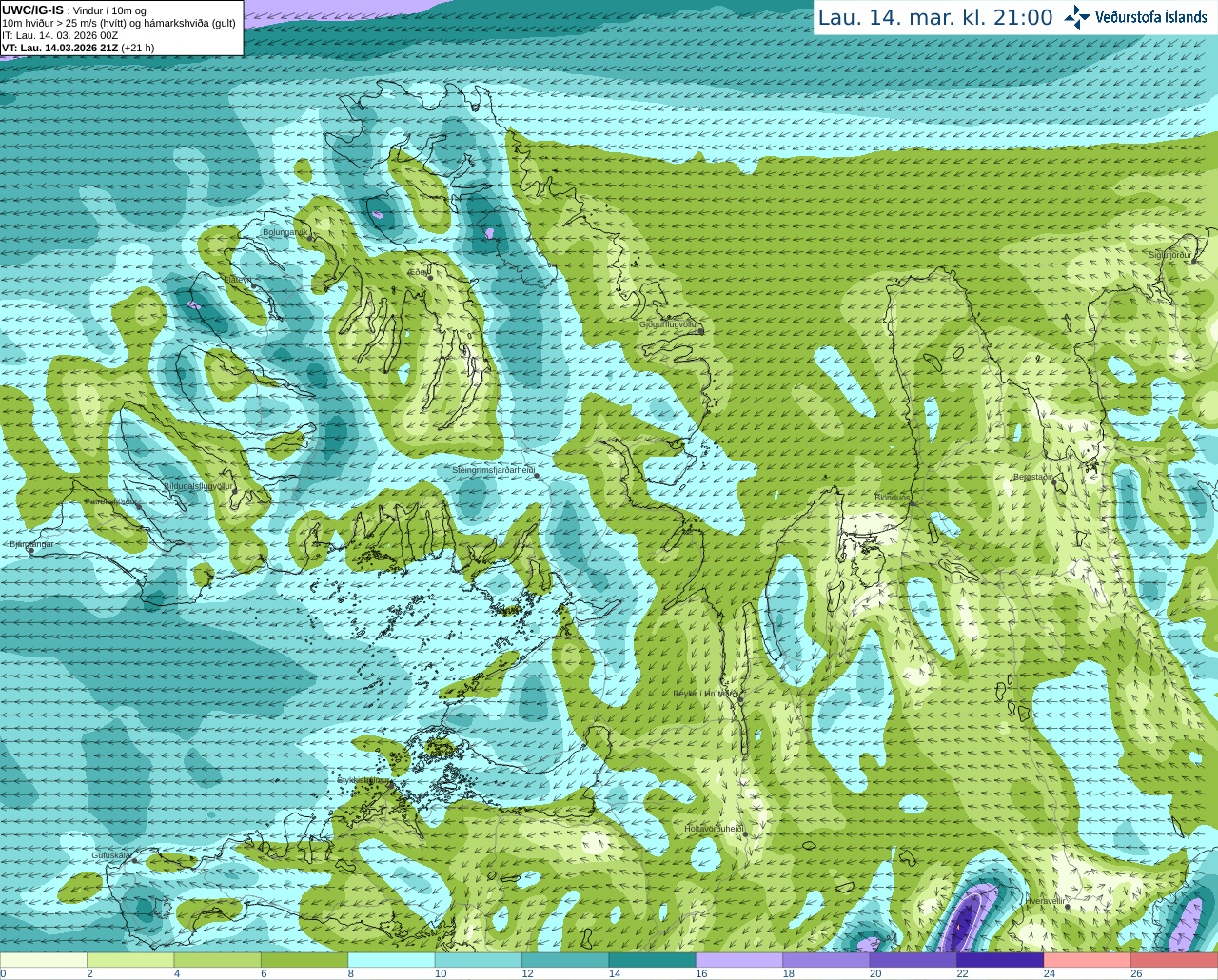Select the date label Lau. 14. mar. kl. 21:00
Screen dimensions: 1218x980
tap(935, 17)
